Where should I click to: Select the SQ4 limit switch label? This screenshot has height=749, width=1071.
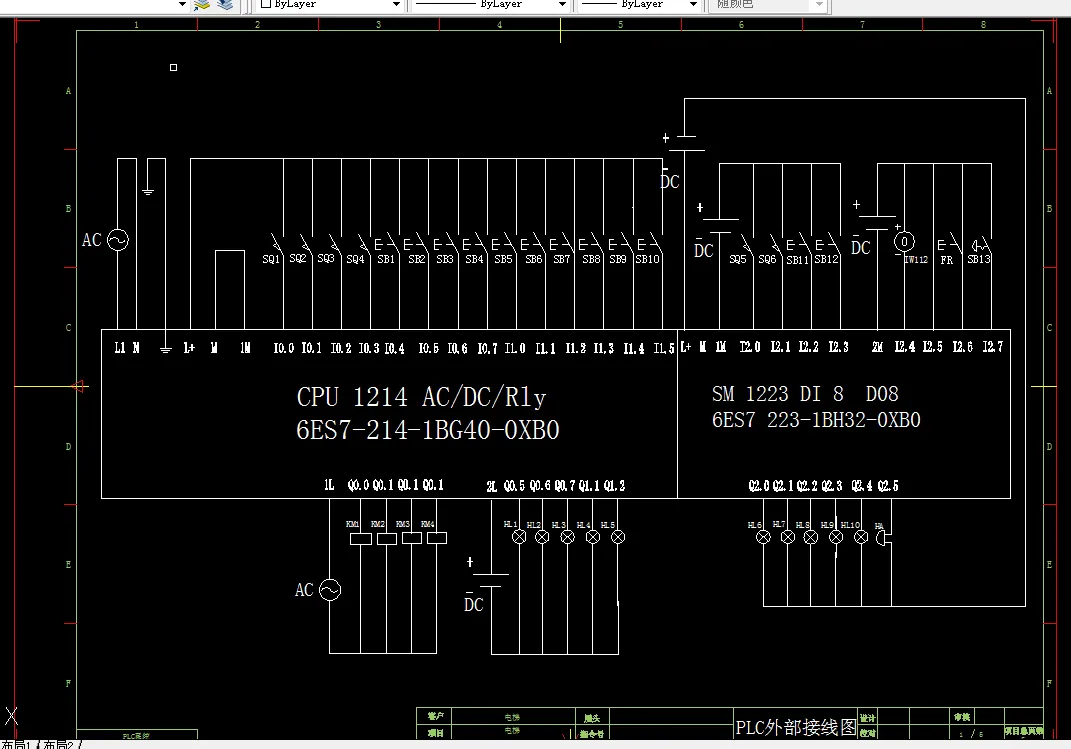point(355,259)
